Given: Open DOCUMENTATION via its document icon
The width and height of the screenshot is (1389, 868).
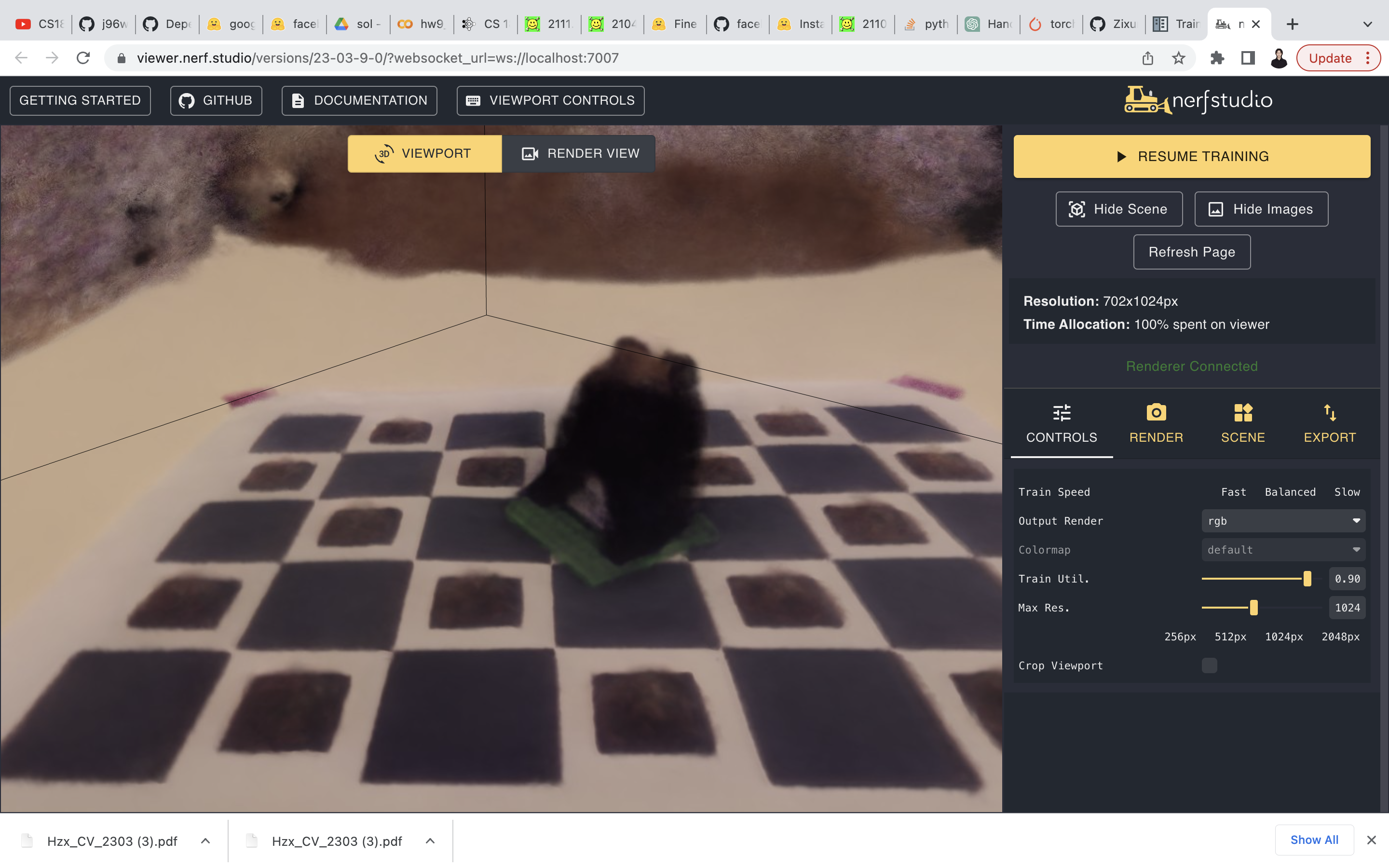Looking at the screenshot, I should [x=297, y=100].
